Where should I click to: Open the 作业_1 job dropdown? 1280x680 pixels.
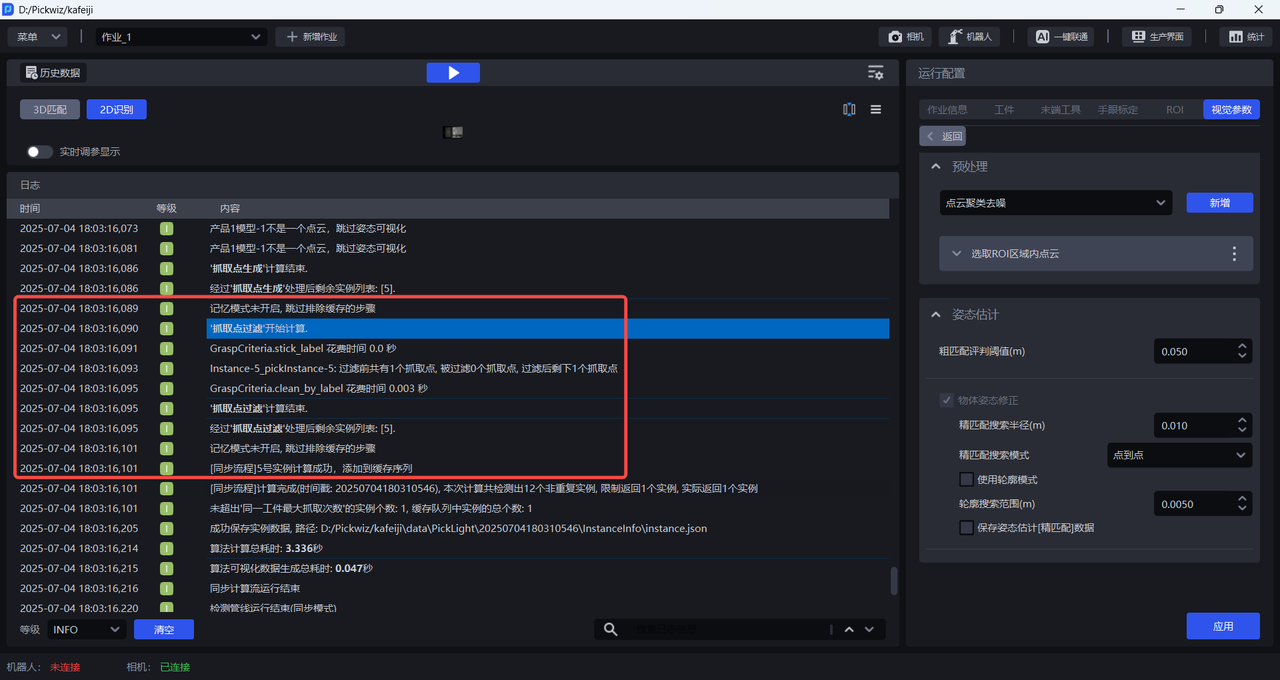pos(181,37)
